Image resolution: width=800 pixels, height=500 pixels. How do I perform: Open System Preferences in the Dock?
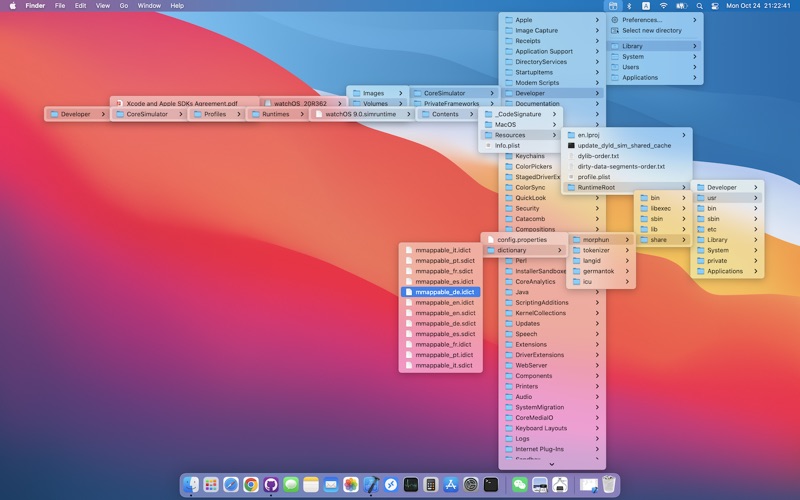471,484
